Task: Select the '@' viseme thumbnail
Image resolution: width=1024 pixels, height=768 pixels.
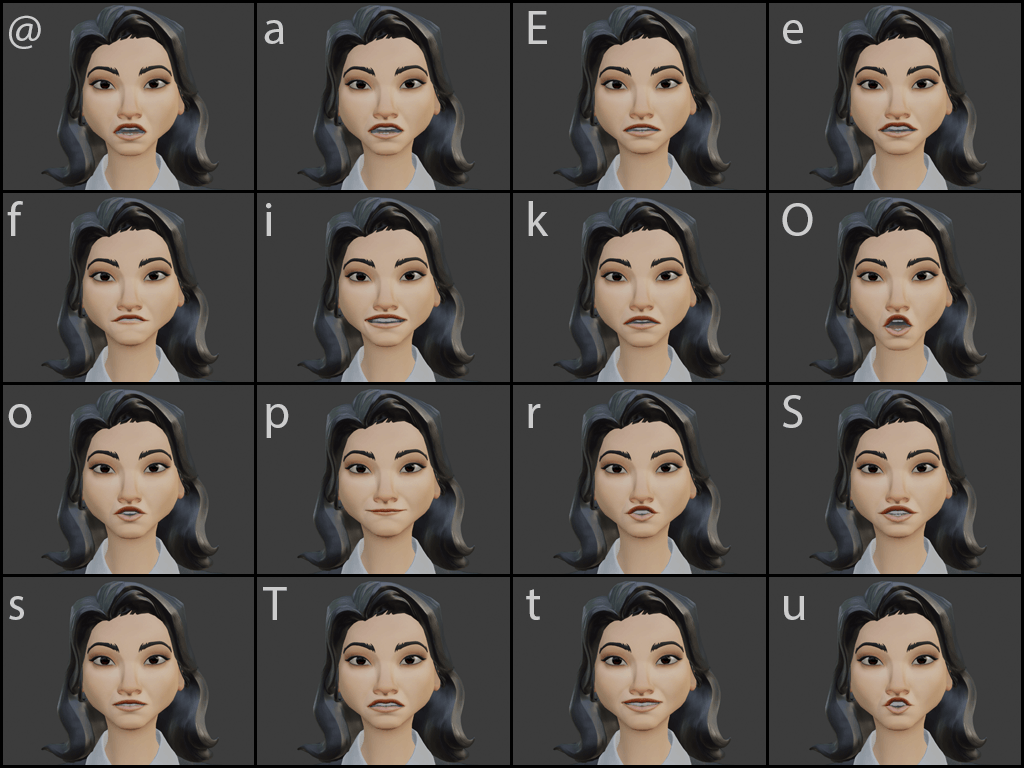Action: (x=128, y=97)
